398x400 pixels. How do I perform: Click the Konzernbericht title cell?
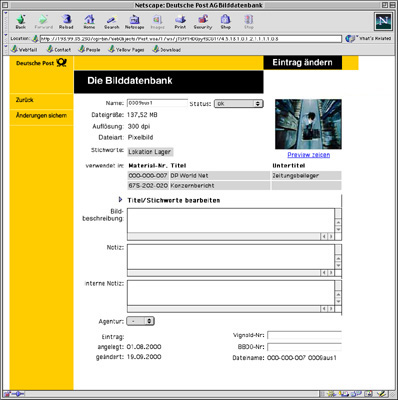click(220, 186)
